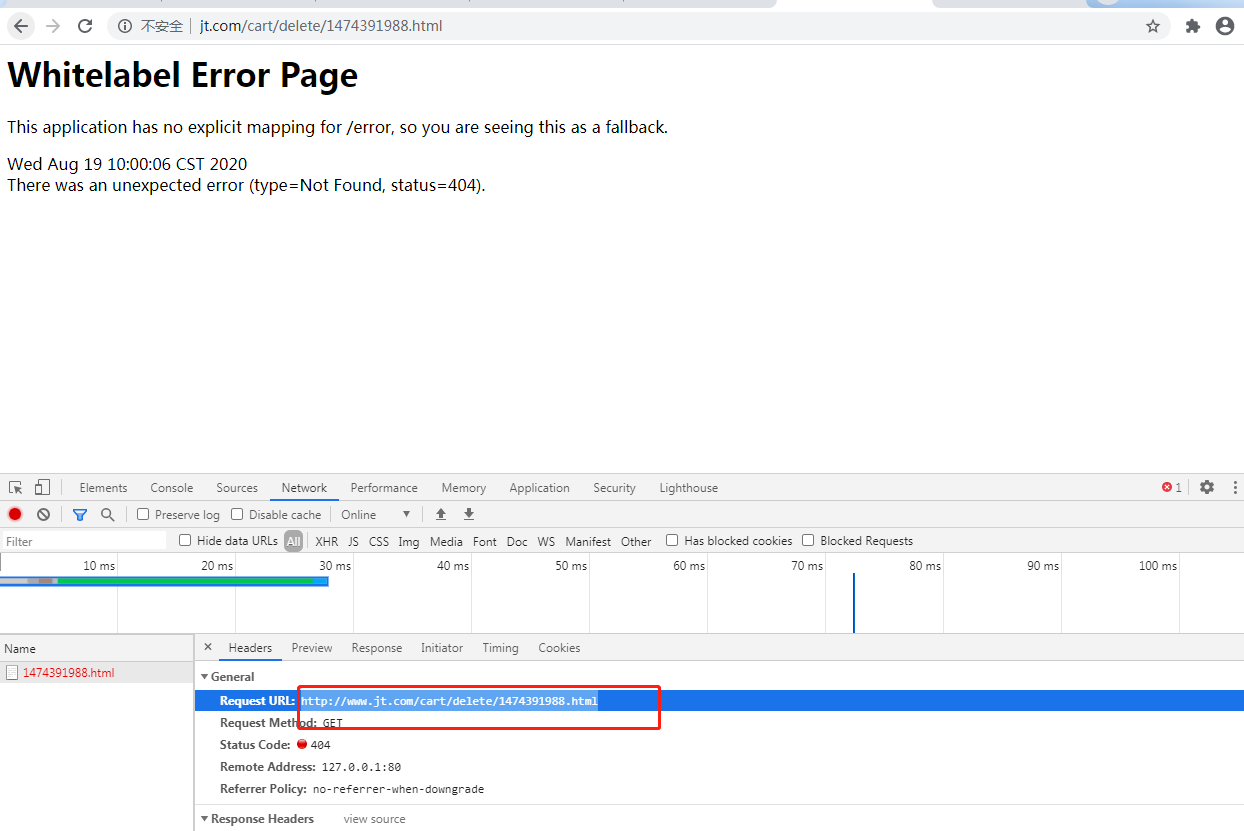1244x831 pixels.
Task: Open the Online throttling dropdown
Action: tap(376, 514)
